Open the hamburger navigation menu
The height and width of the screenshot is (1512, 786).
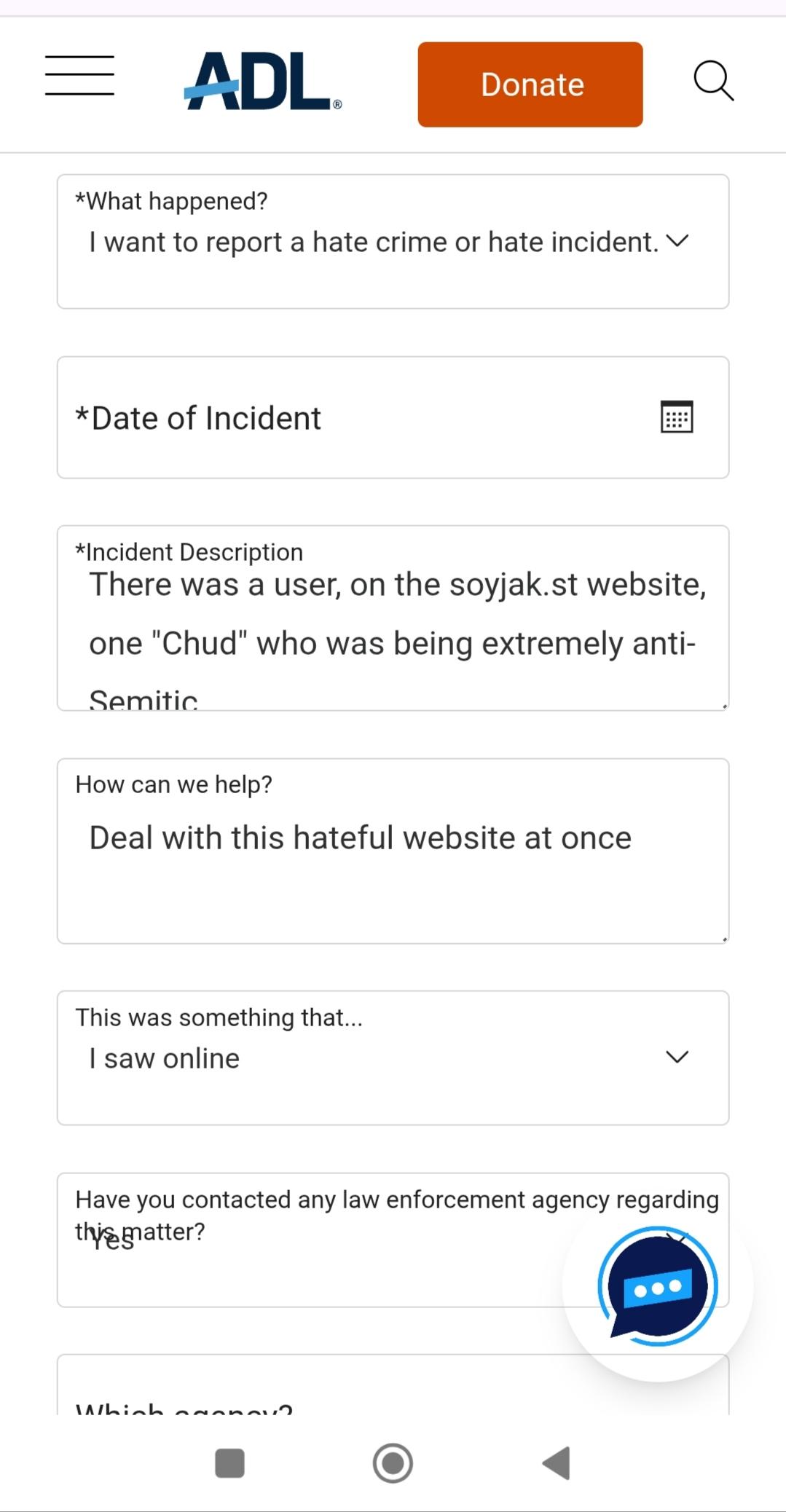79,75
